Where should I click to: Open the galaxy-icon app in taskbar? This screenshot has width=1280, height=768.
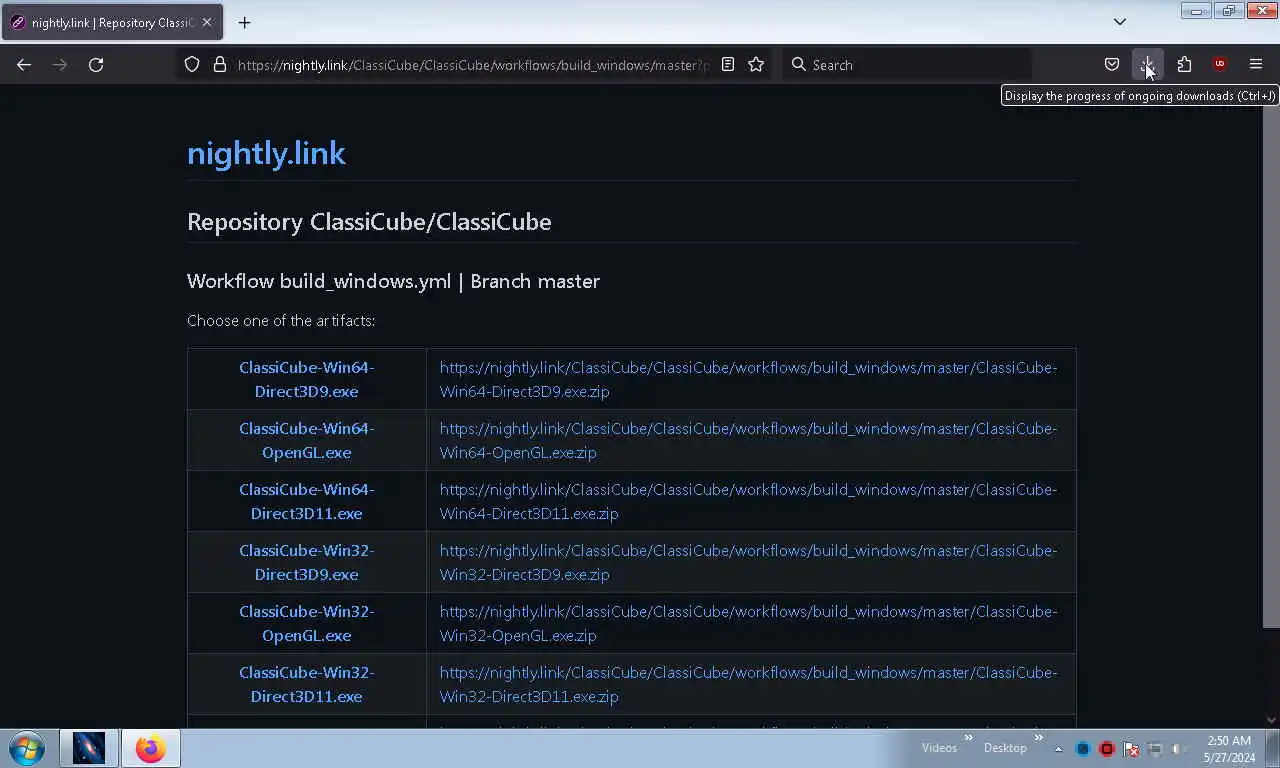89,748
